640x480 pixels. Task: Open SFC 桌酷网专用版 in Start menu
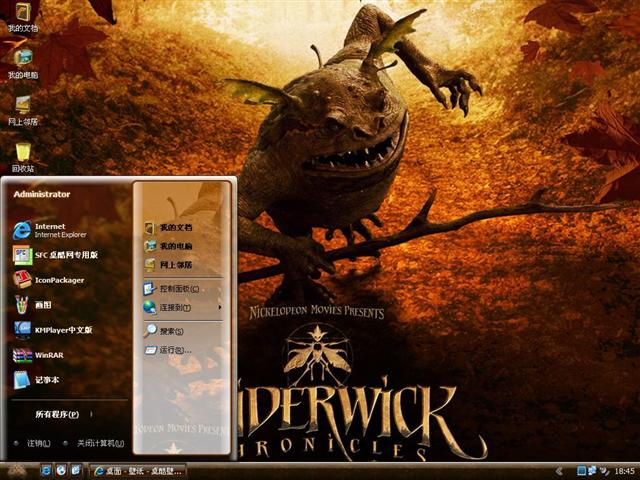pos(56,255)
